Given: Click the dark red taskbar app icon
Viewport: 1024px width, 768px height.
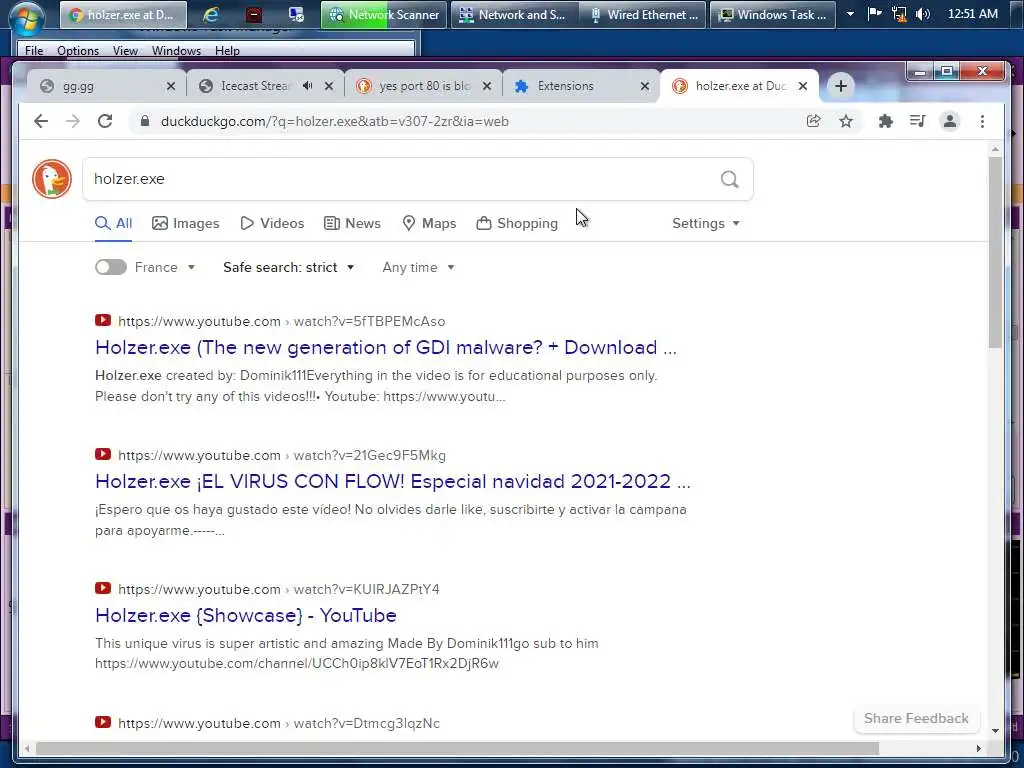Looking at the screenshot, I should coord(253,14).
